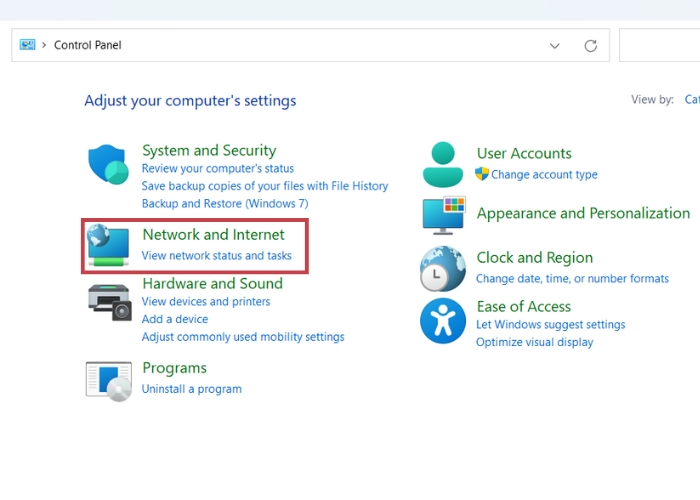The image size is (700, 500).
Task: Click the Appearance and Personalization monitor icon
Action: click(x=443, y=215)
